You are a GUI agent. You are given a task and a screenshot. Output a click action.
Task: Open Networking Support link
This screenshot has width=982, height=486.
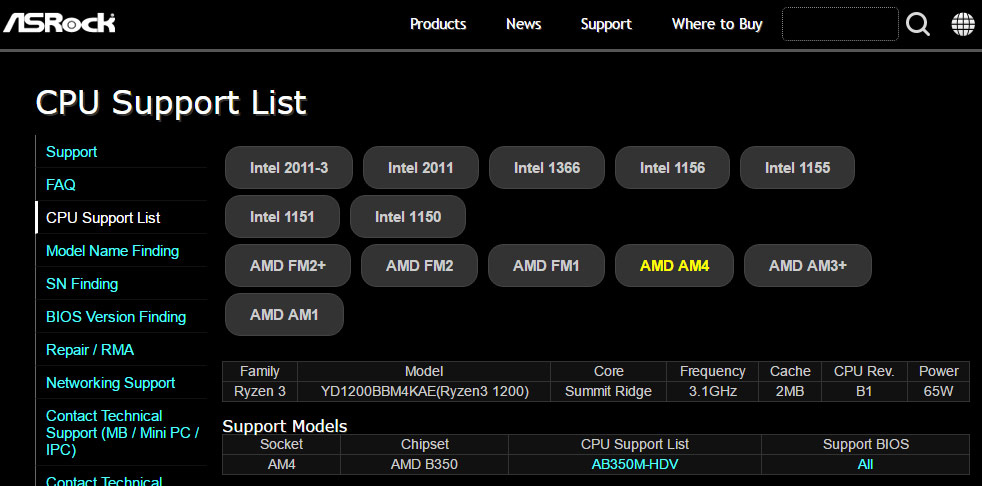tap(110, 383)
